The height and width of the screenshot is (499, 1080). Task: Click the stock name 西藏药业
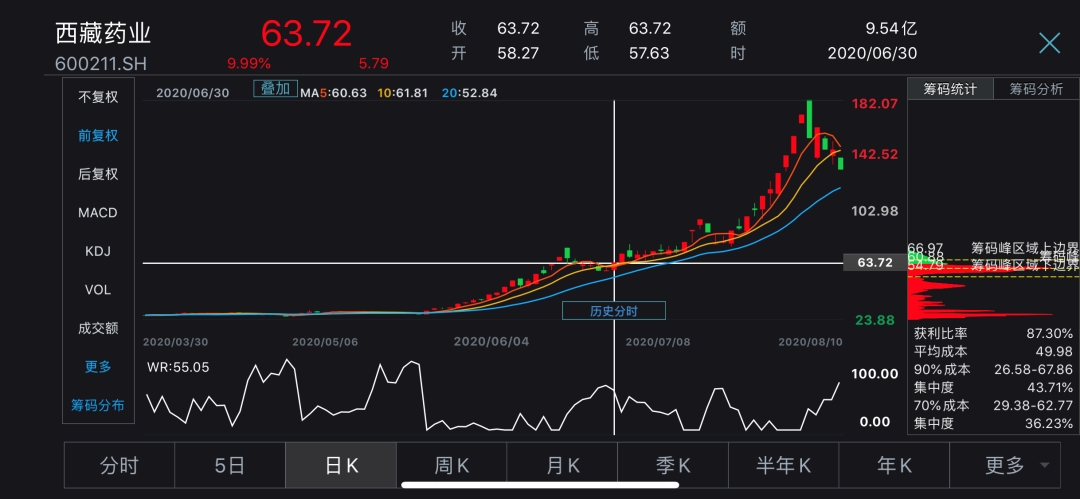coord(103,34)
